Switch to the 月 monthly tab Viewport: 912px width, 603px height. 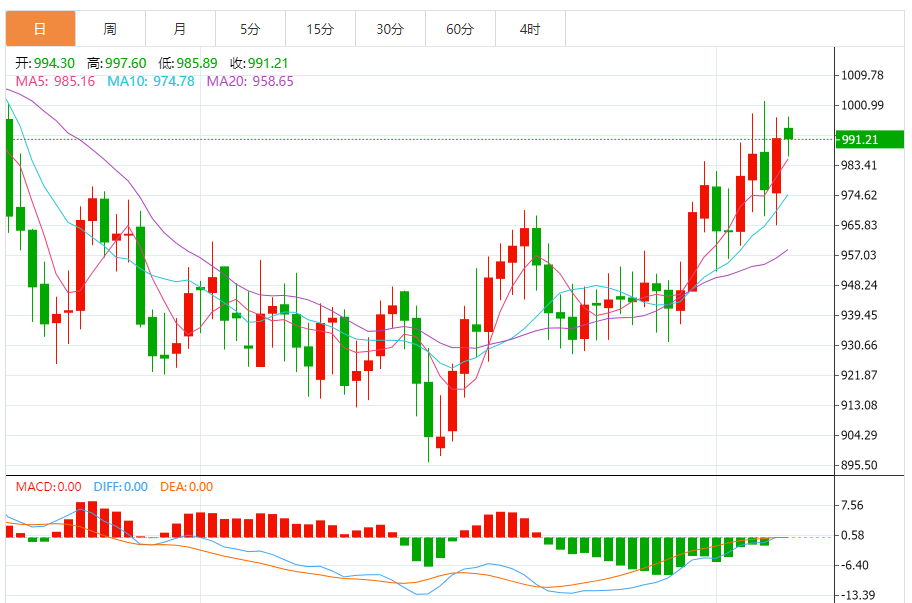(x=180, y=28)
